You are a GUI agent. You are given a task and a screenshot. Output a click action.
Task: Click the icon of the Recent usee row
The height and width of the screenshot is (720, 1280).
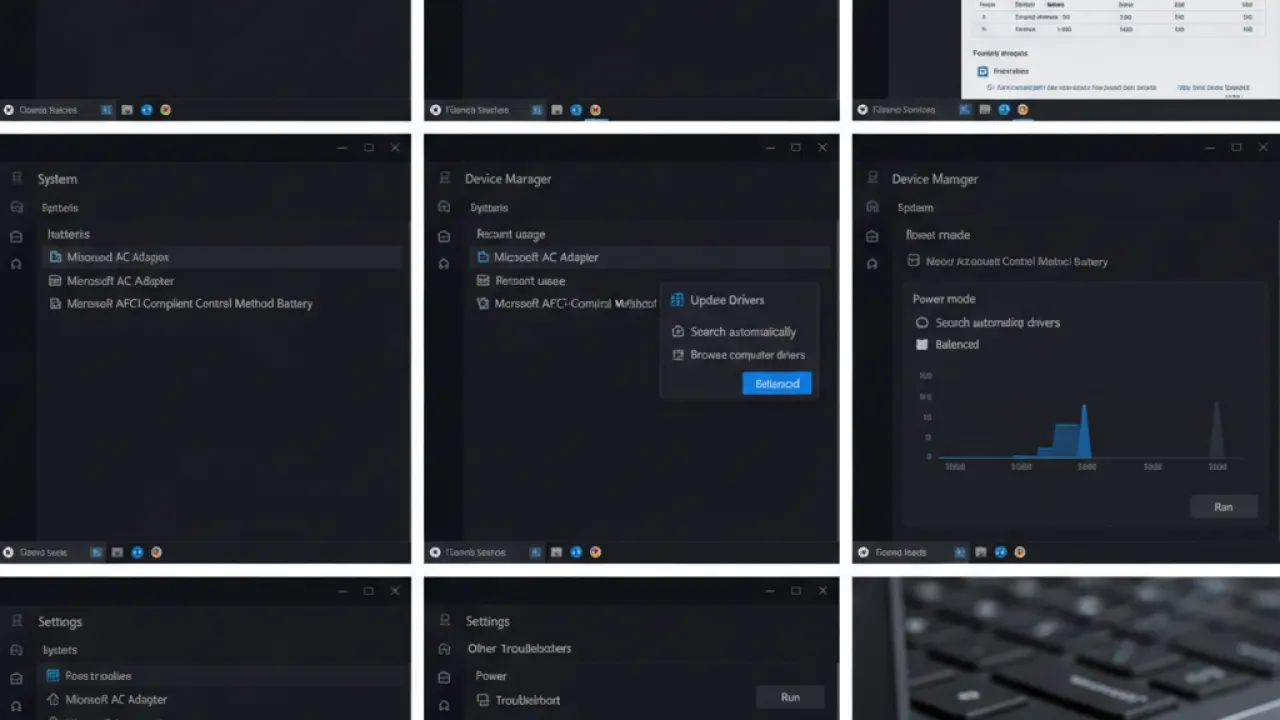pos(484,281)
